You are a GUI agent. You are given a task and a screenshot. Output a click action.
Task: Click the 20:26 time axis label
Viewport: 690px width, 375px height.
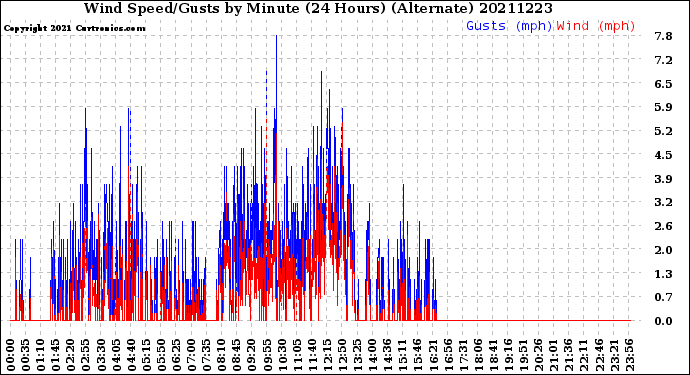pyautogui.click(x=539, y=355)
